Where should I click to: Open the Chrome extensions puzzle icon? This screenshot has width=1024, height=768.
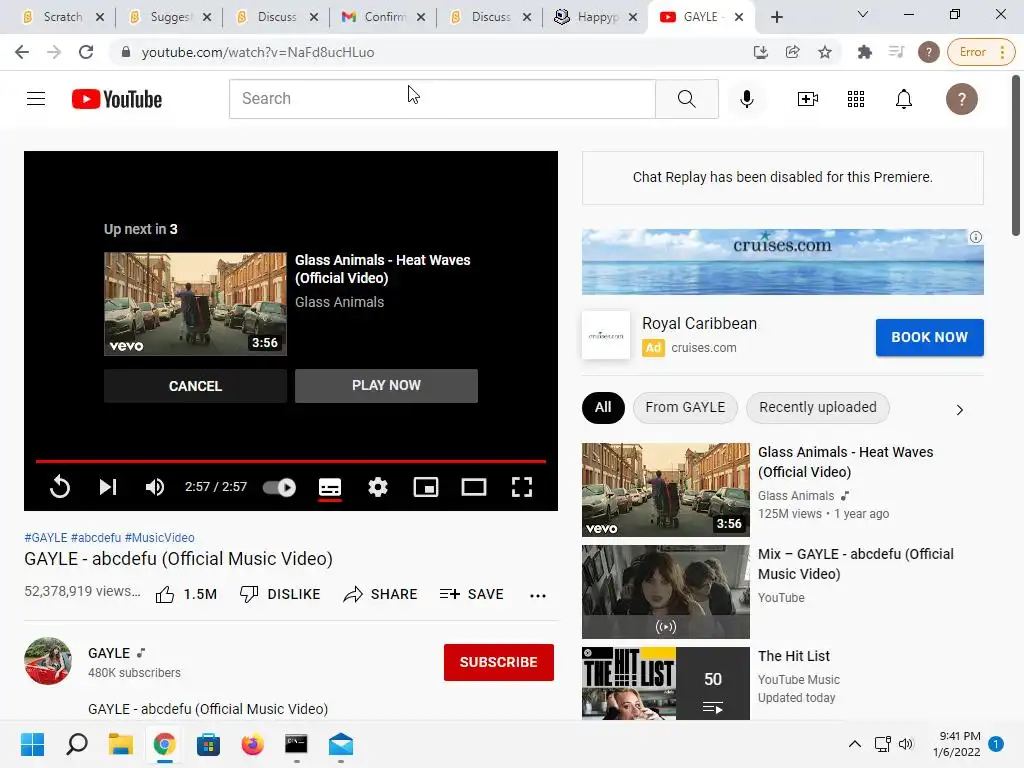865,52
